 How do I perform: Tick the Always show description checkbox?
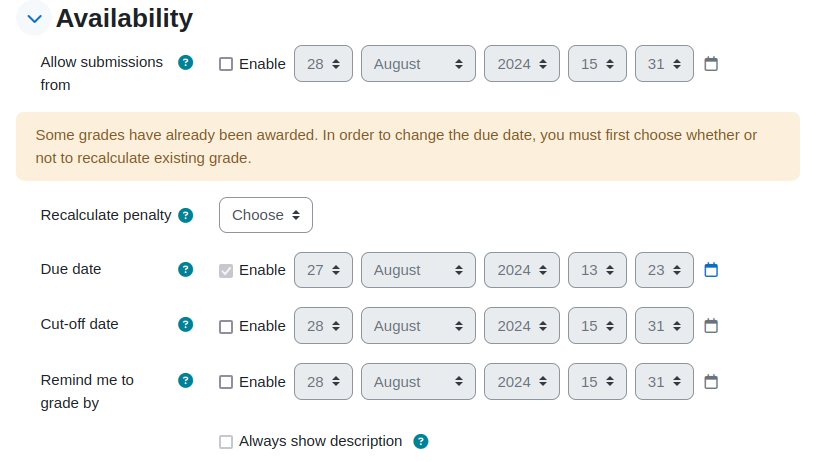click(x=226, y=442)
